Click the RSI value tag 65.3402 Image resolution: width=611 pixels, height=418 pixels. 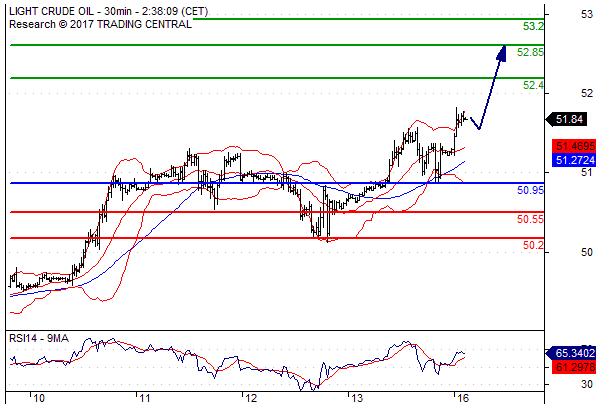point(571,353)
